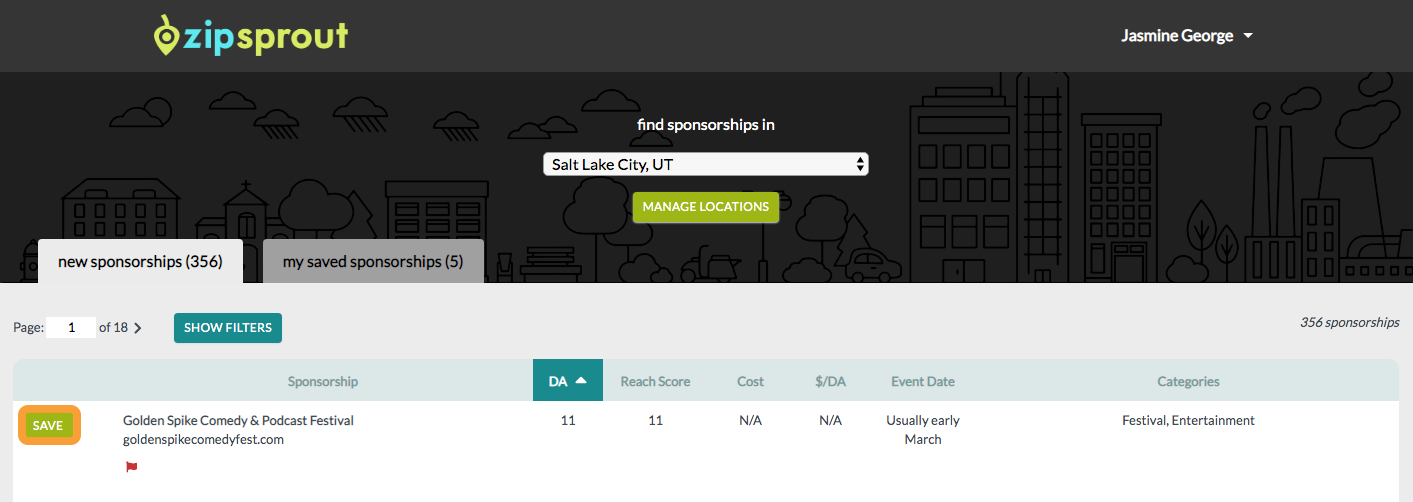Sort by Cost column header
Viewport: 1413px width, 502px height.
[750, 381]
